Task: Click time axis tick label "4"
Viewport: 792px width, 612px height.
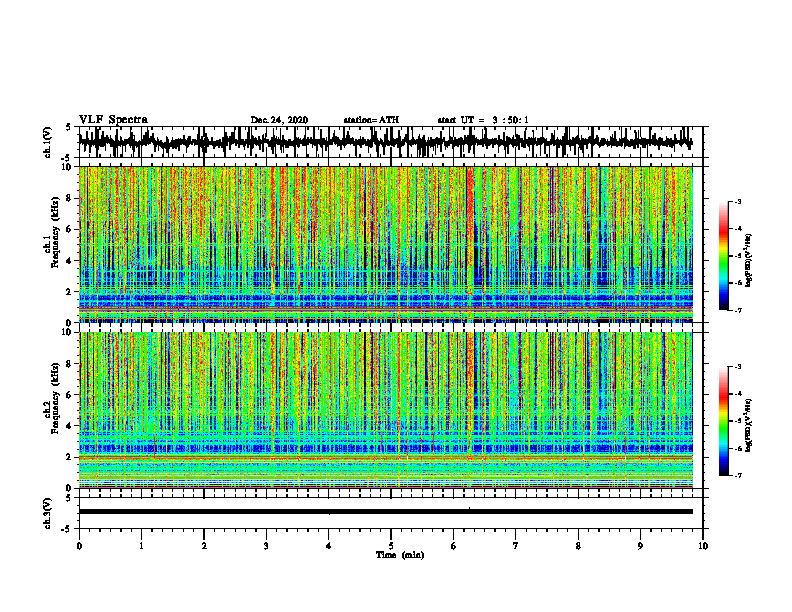Action: (328, 546)
